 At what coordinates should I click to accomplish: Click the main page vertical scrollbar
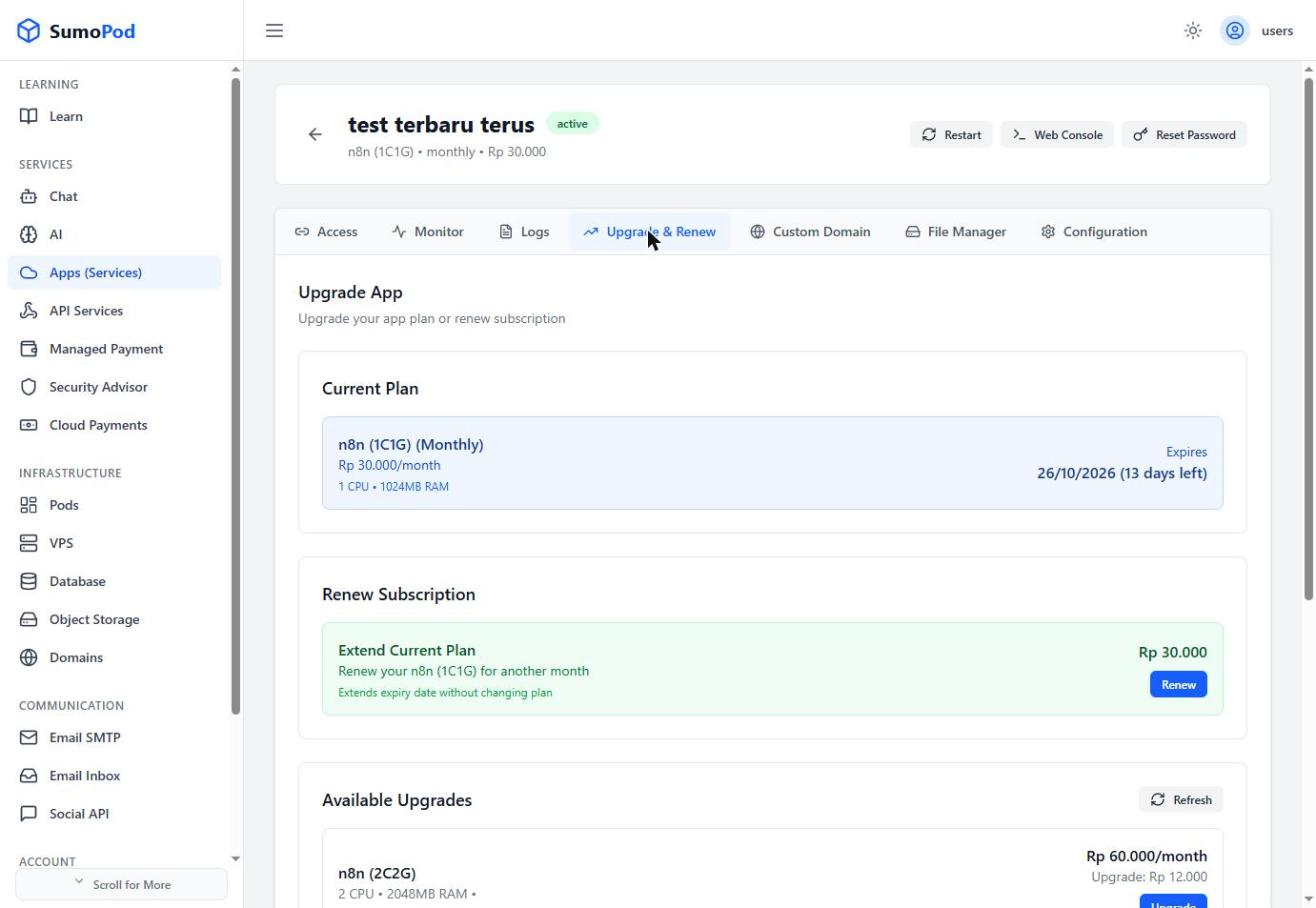tap(1308, 340)
